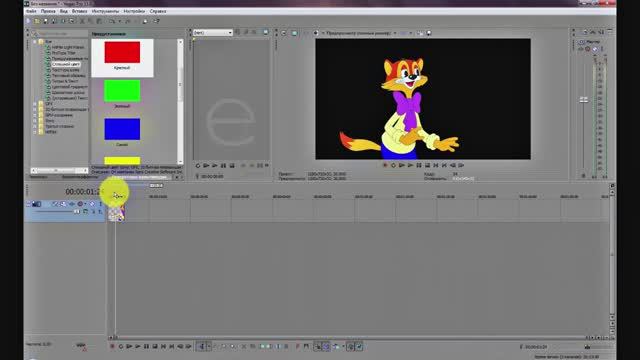The image size is (640, 360).
Task: Click Record button under video preview
Action: (384, 165)
